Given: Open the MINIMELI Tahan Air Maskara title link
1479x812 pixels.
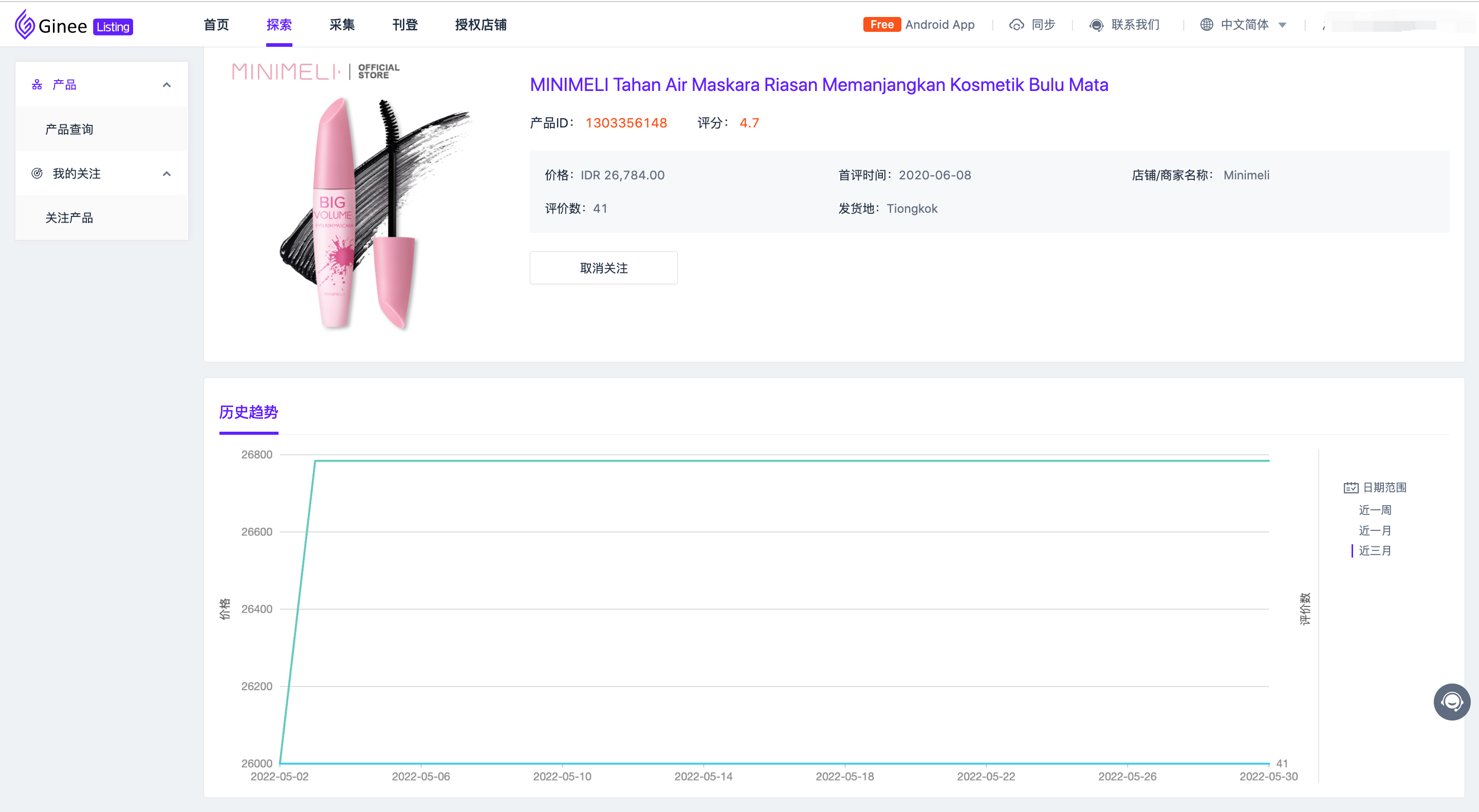Looking at the screenshot, I should coord(819,85).
